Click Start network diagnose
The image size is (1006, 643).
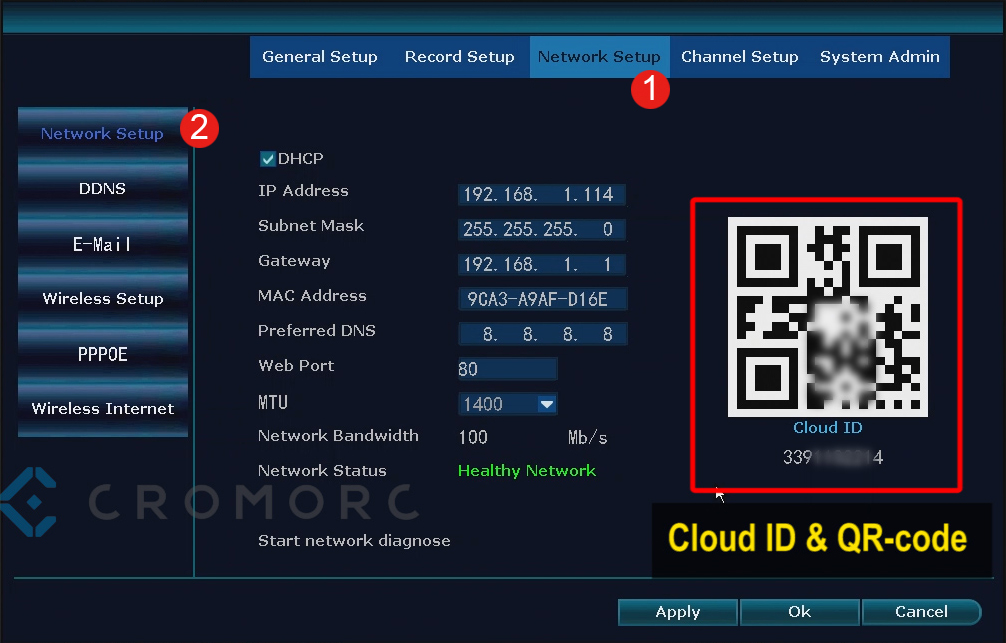pos(354,541)
